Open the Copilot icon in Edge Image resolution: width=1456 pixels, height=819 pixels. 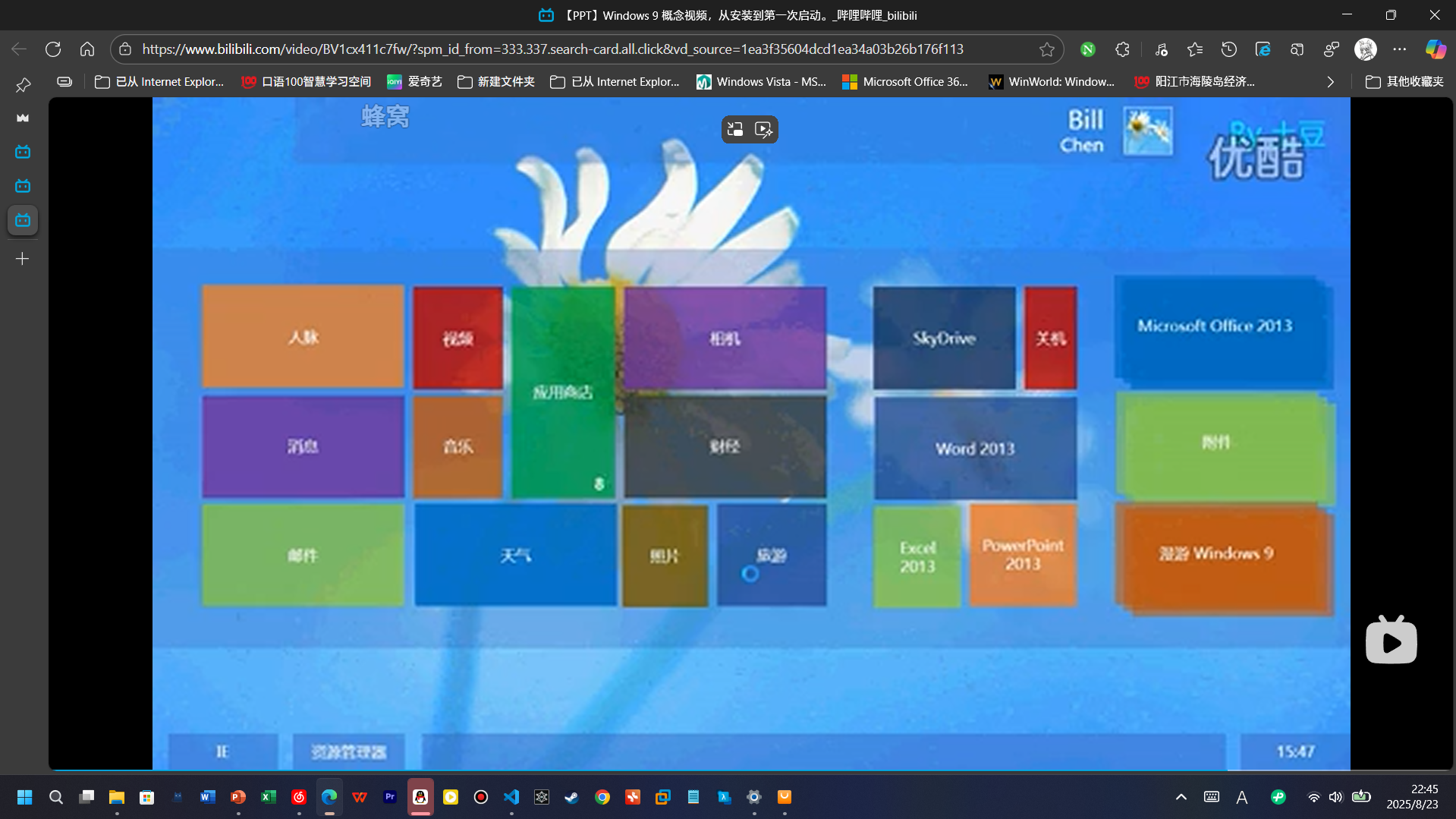tap(1436, 49)
